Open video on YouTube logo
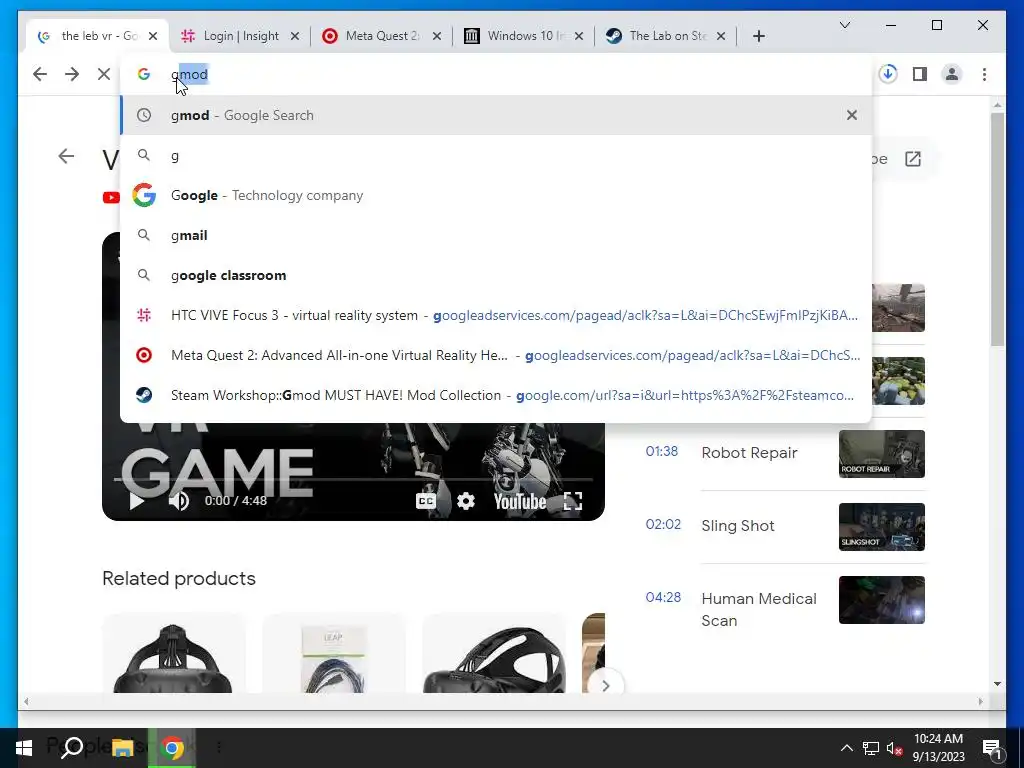This screenshot has height=768, width=1024. tap(520, 502)
